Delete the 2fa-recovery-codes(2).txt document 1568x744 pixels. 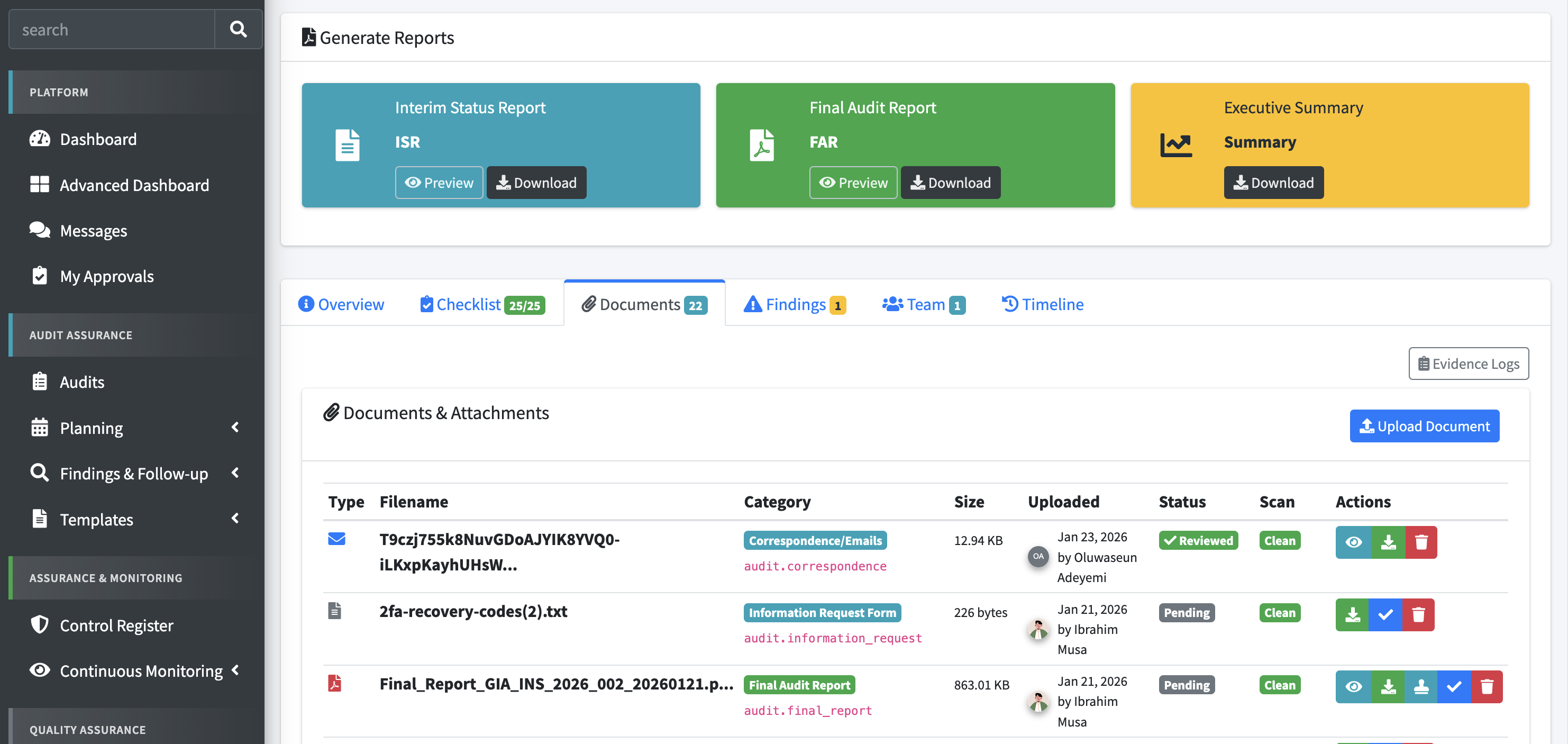[1418, 615]
